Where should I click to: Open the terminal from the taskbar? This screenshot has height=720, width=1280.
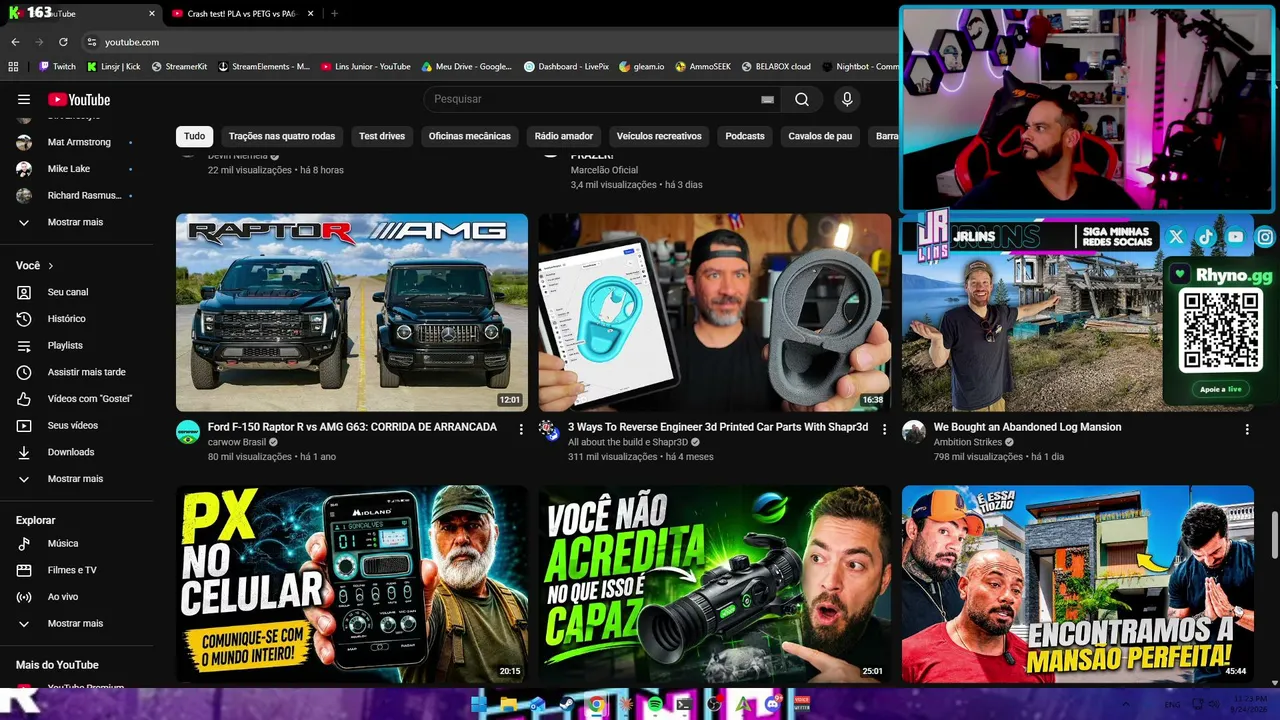(x=684, y=704)
